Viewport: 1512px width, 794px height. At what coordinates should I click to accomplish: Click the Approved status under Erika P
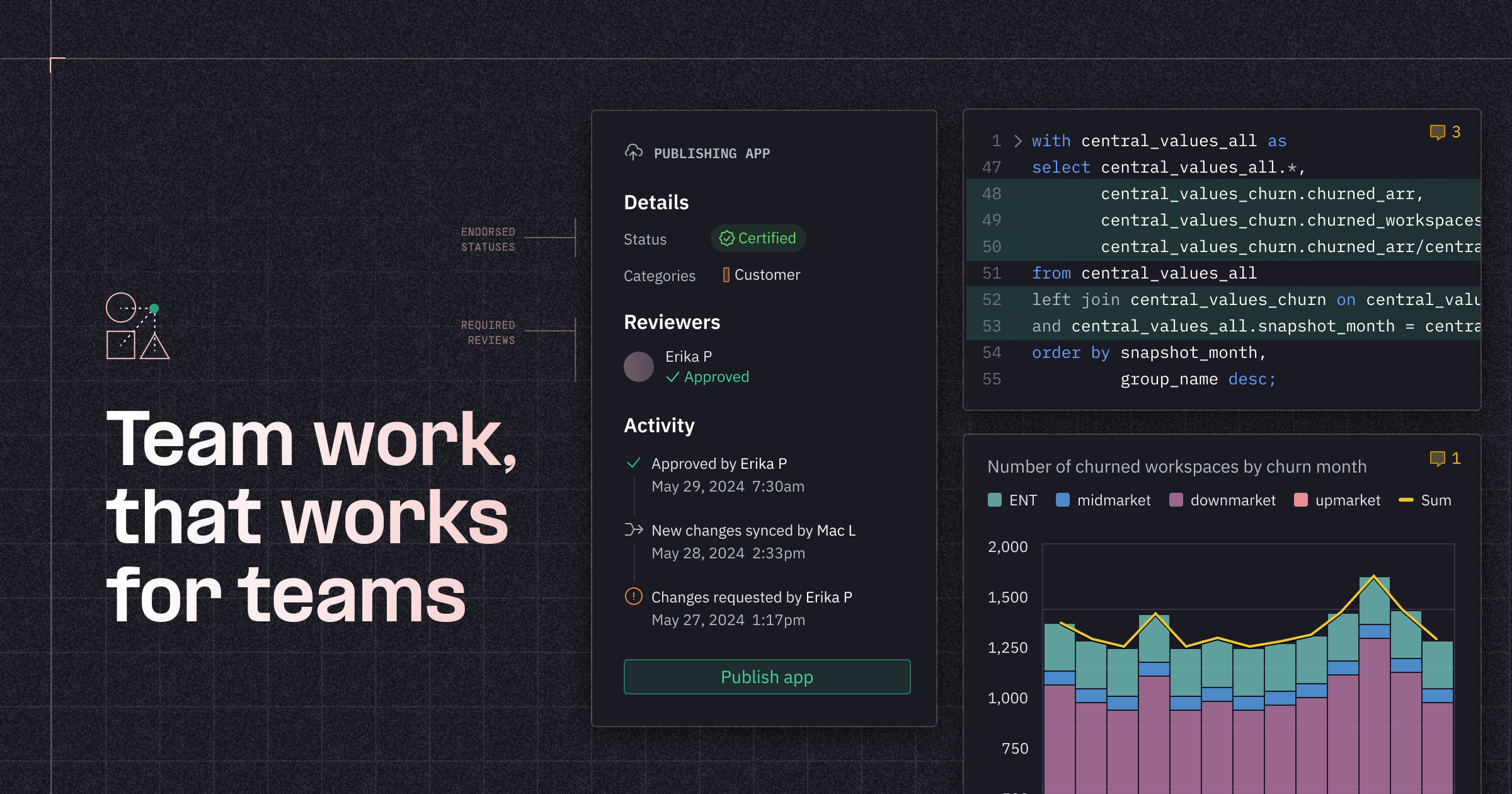point(708,377)
